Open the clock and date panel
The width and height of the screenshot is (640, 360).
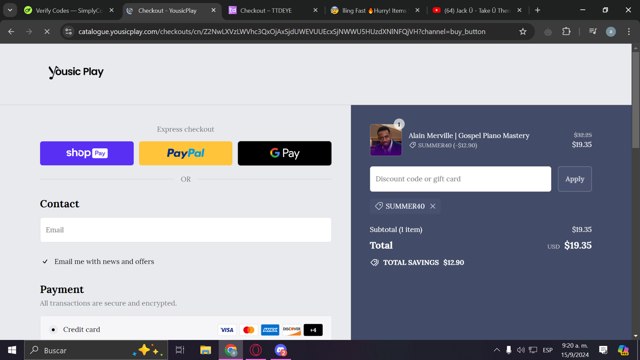pos(575,350)
